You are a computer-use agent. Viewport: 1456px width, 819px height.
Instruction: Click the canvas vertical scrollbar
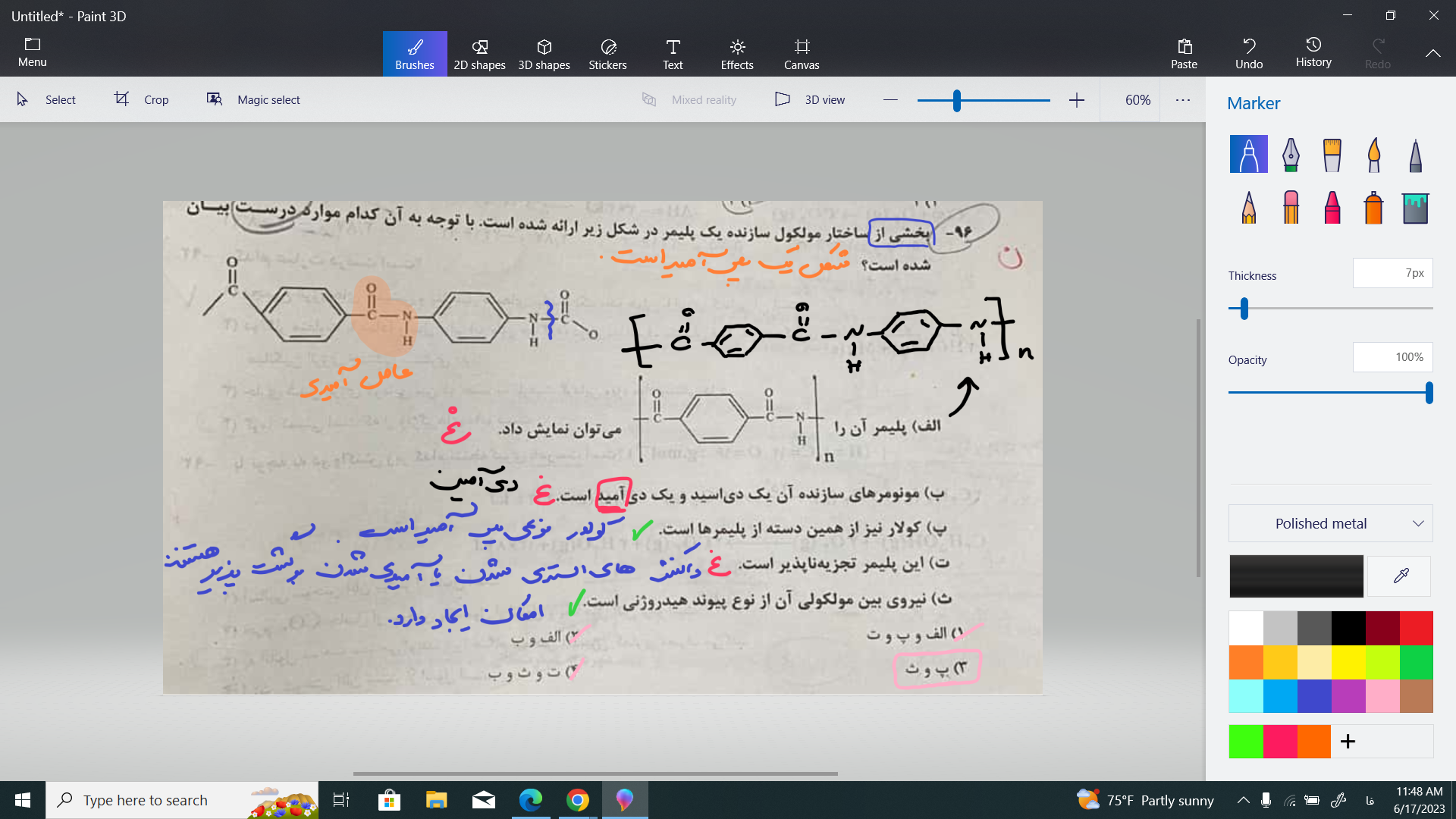pos(1198,447)
